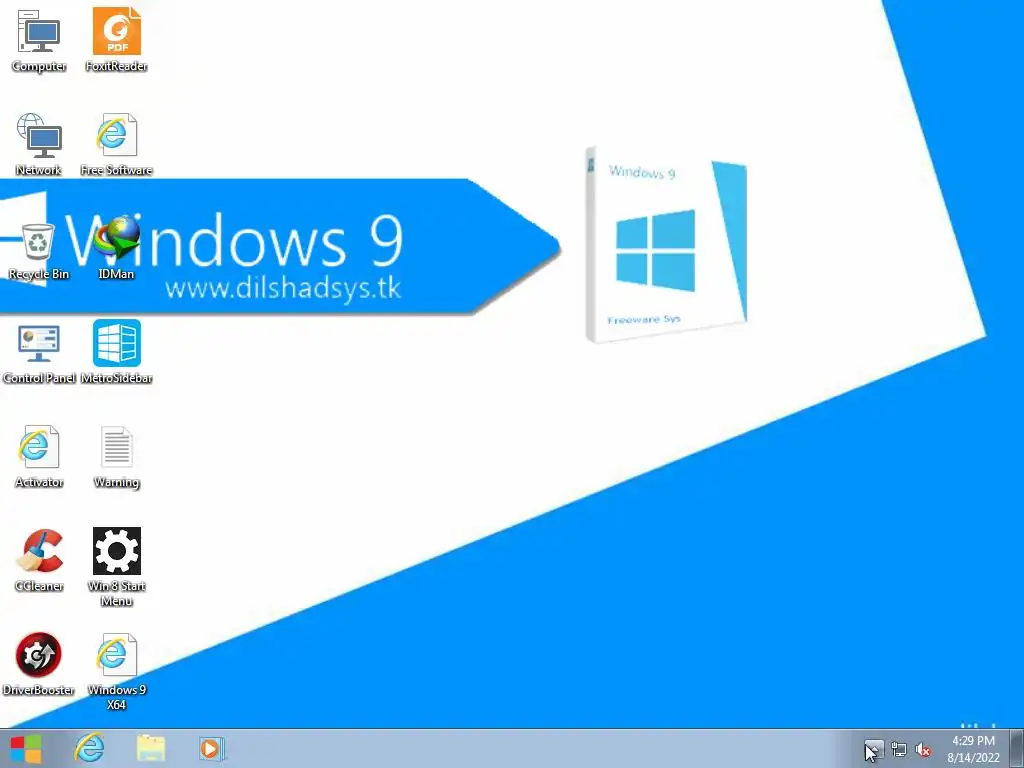The height and width of the screenshot is (768, 1024).
Task: Click the muted speaker volume icon
Action: point(923,750)
